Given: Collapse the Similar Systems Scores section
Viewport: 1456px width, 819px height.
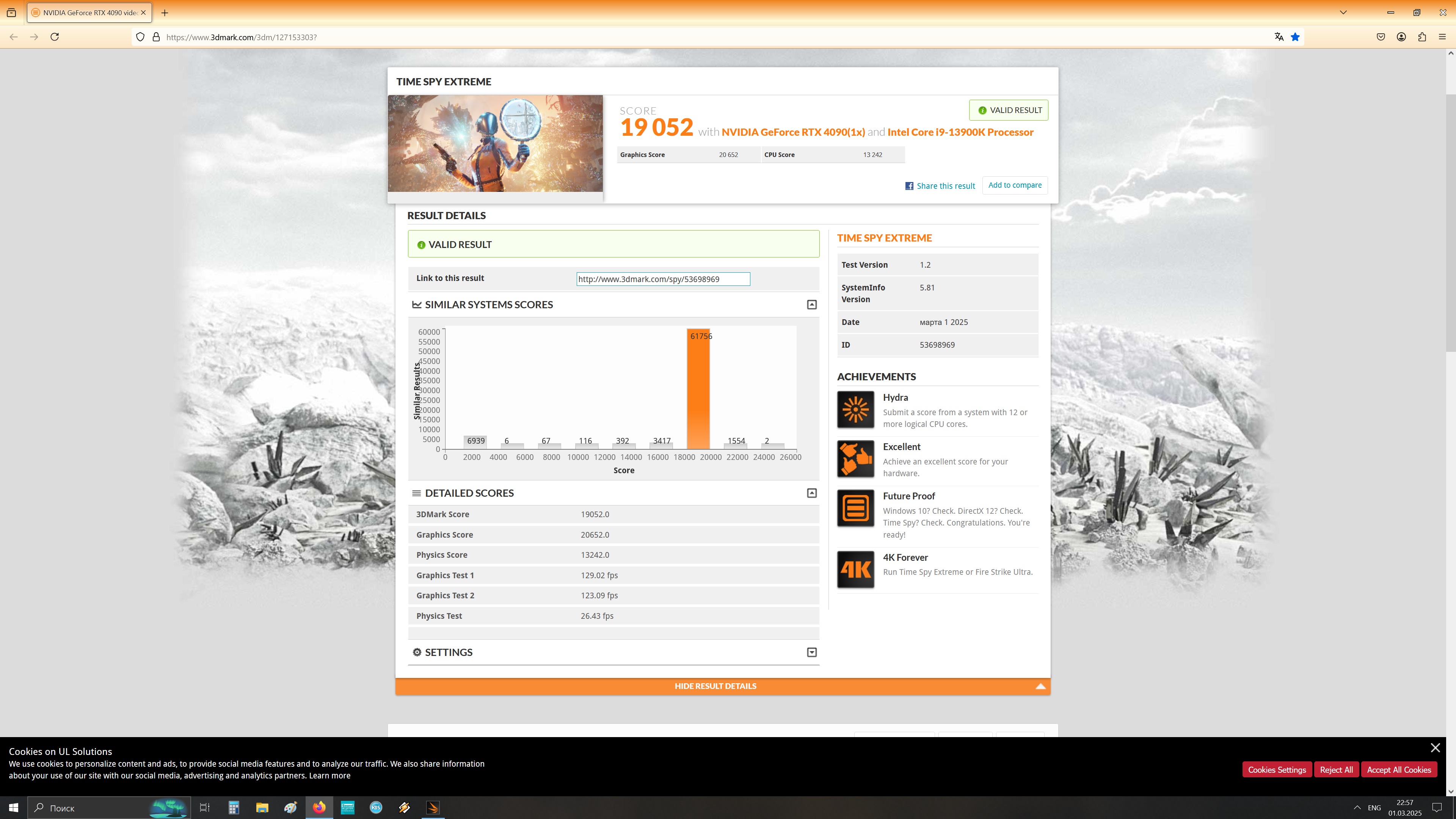Looking at the screenshot, I should pyautogui.click(x=812, y=304).
